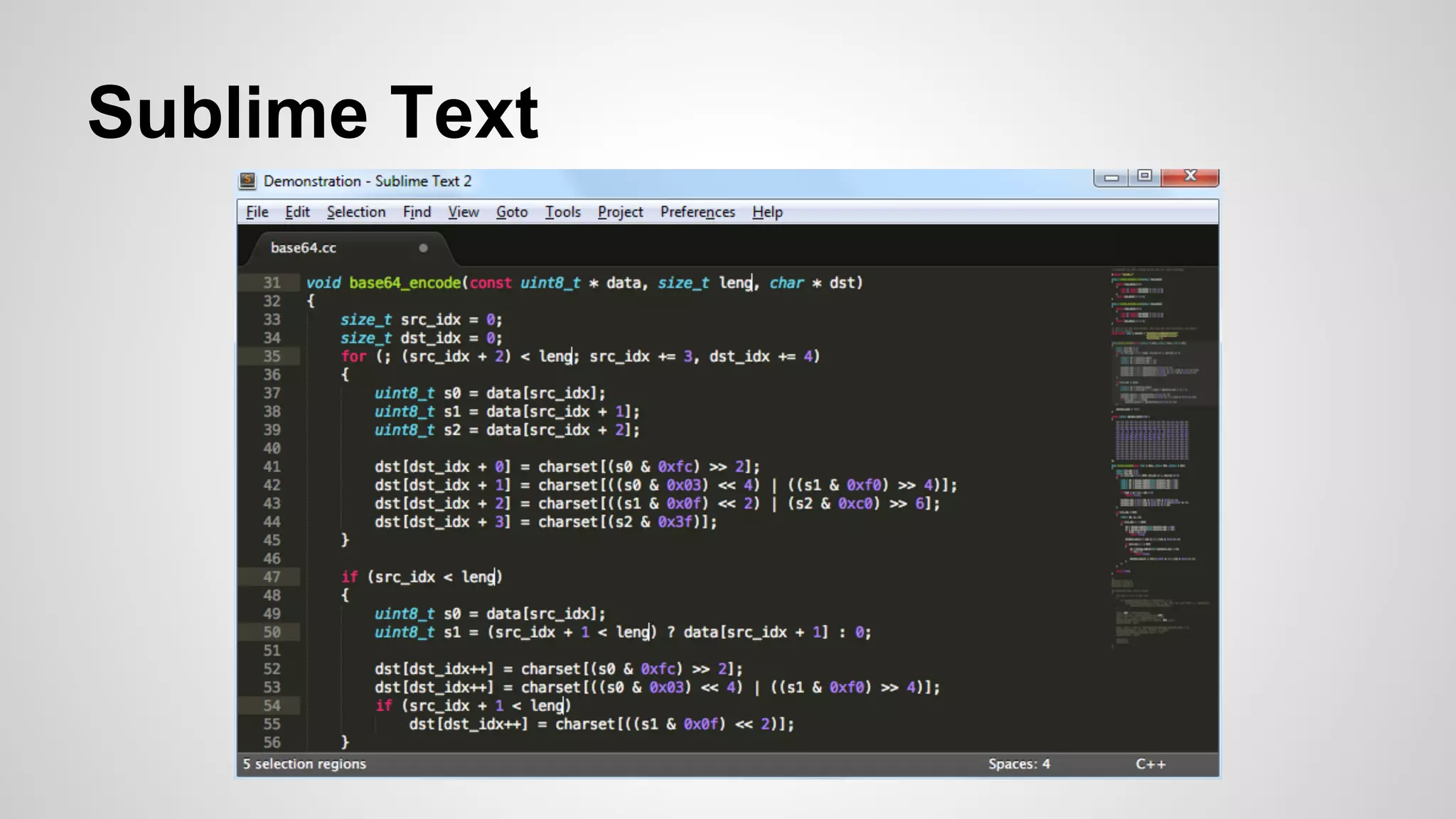Click line number 56 in gutter

pos(272,742)
